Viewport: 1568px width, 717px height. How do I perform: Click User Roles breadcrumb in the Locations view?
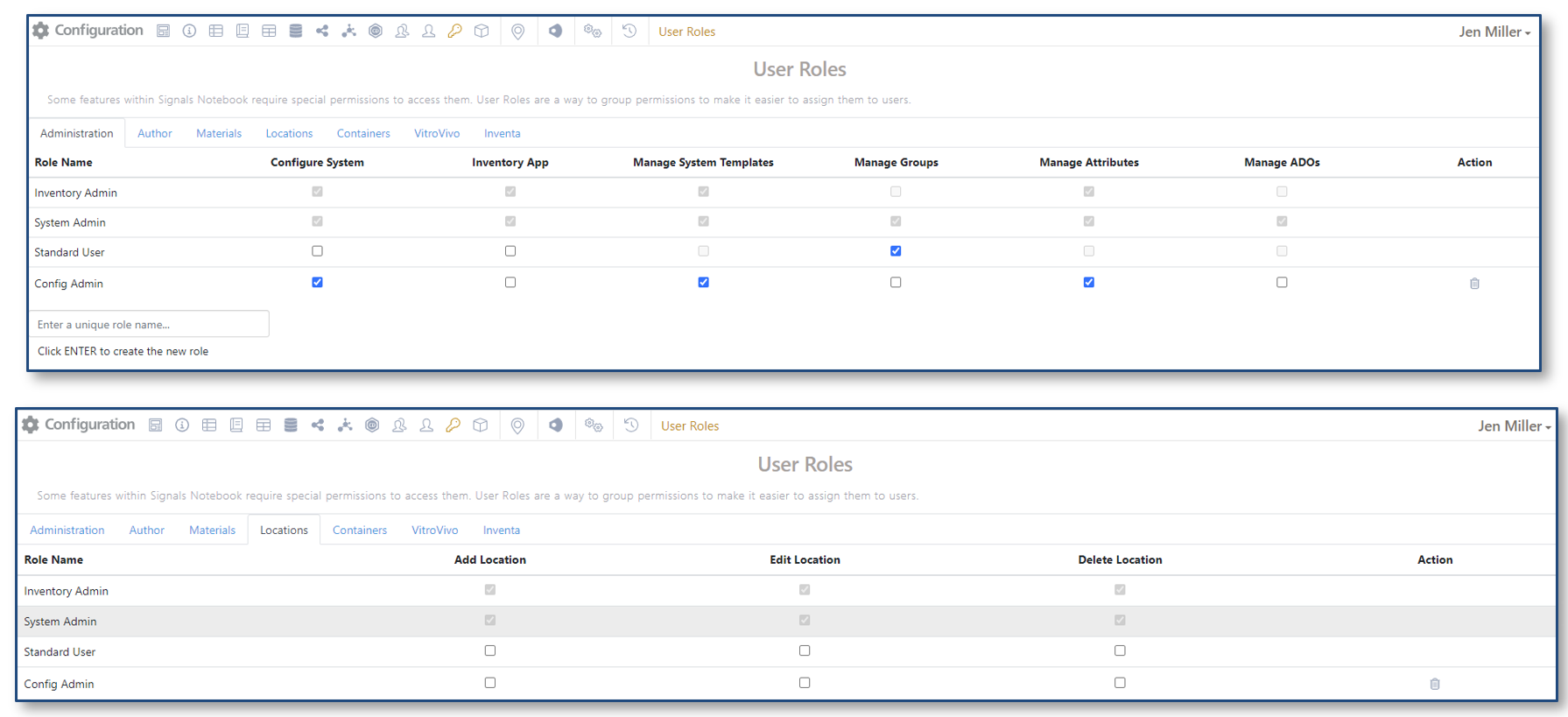[x=690, y=426]
